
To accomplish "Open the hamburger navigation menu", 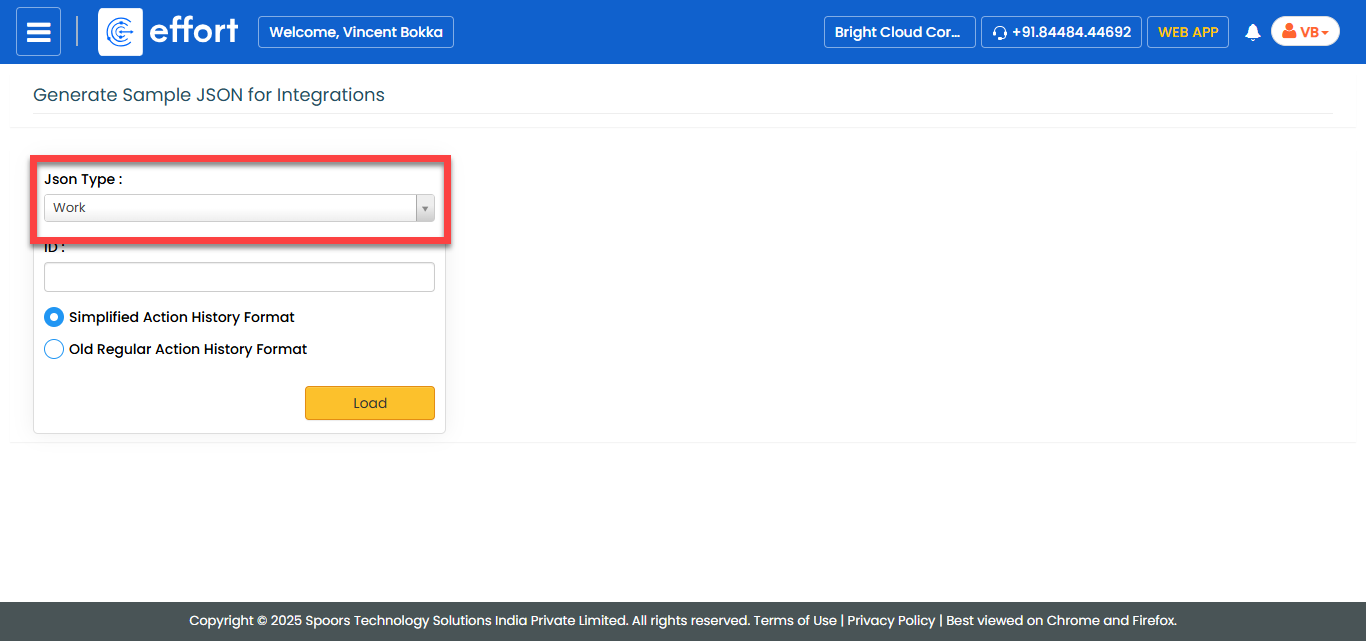I will pyautogui.click(x=38, y=32).
